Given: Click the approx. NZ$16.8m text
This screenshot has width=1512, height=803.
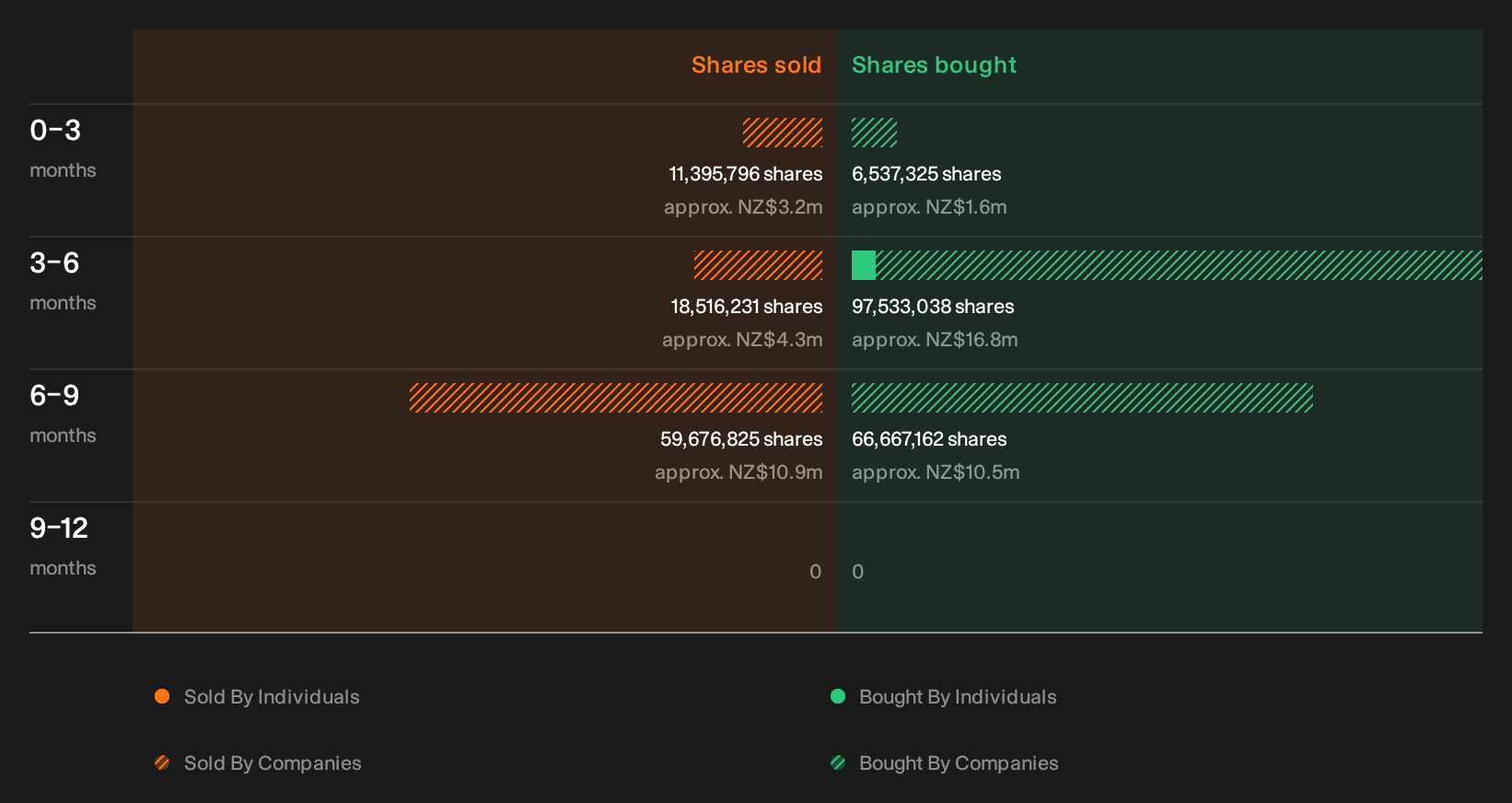Looking at the screenshot, I should [935, 340].
